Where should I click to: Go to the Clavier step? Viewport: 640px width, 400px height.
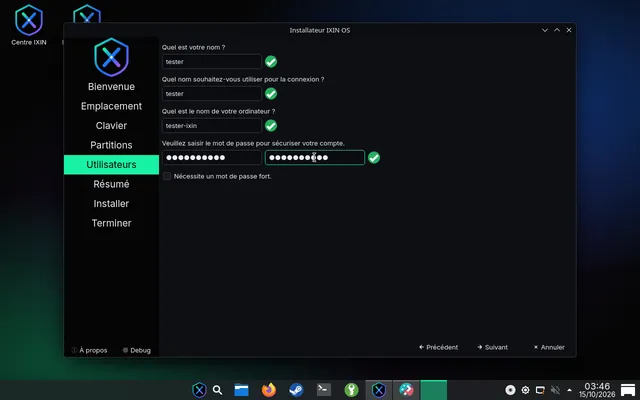(111, 126)
